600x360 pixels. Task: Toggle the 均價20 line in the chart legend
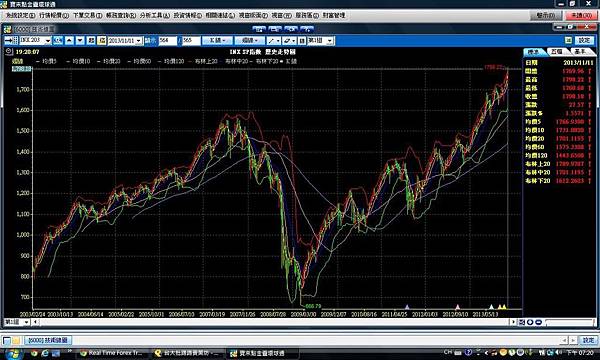click(x=109, y=61)
